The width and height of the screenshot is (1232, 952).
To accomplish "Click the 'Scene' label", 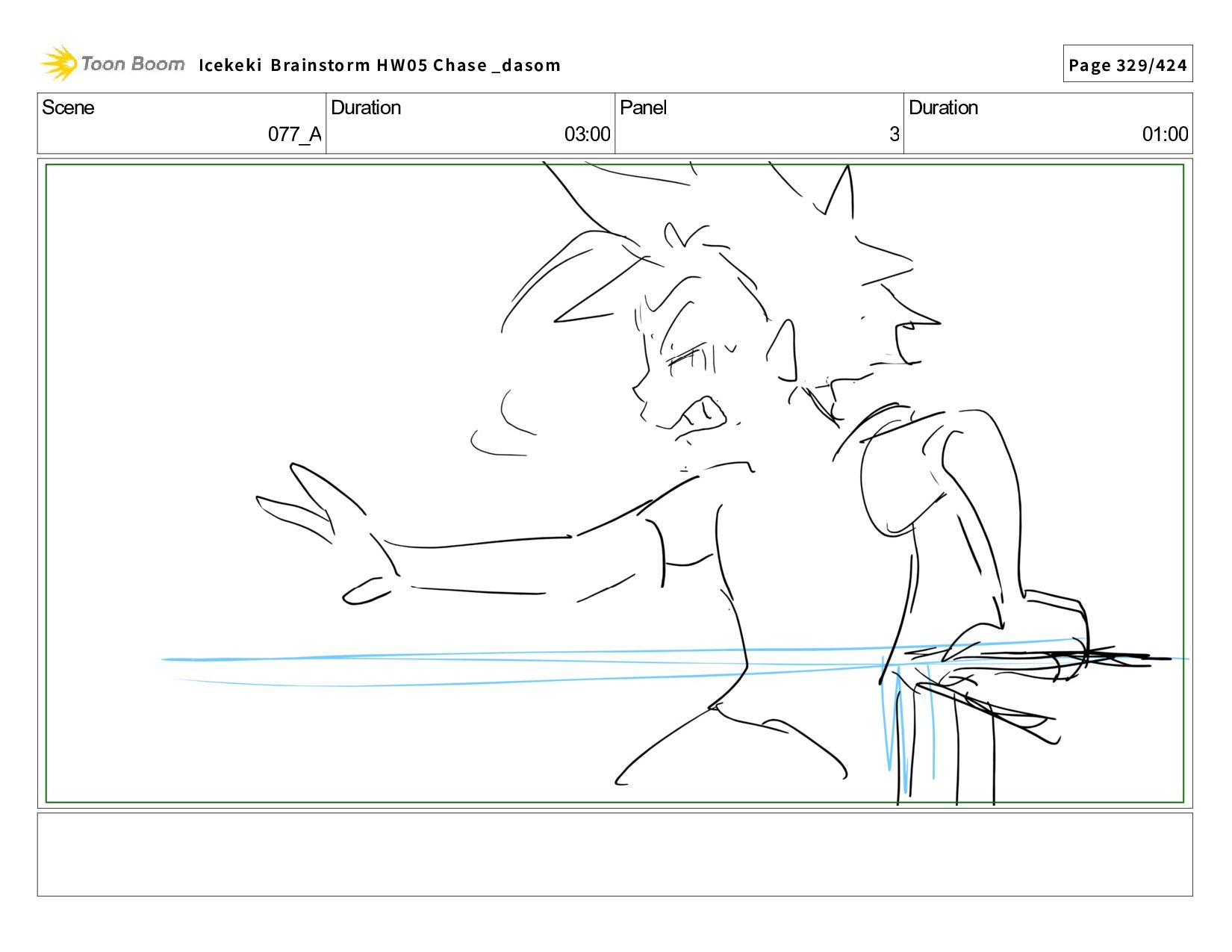I will 68,108.
